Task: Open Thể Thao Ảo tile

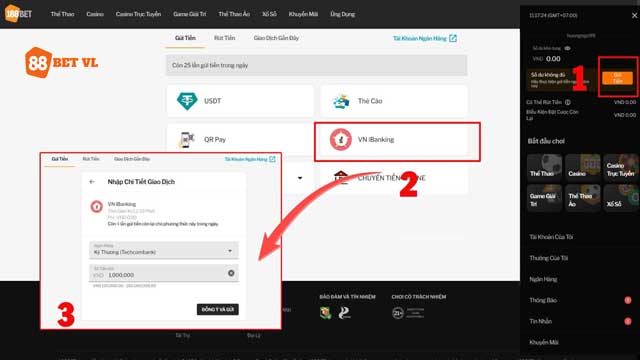Action: point(582,198)
